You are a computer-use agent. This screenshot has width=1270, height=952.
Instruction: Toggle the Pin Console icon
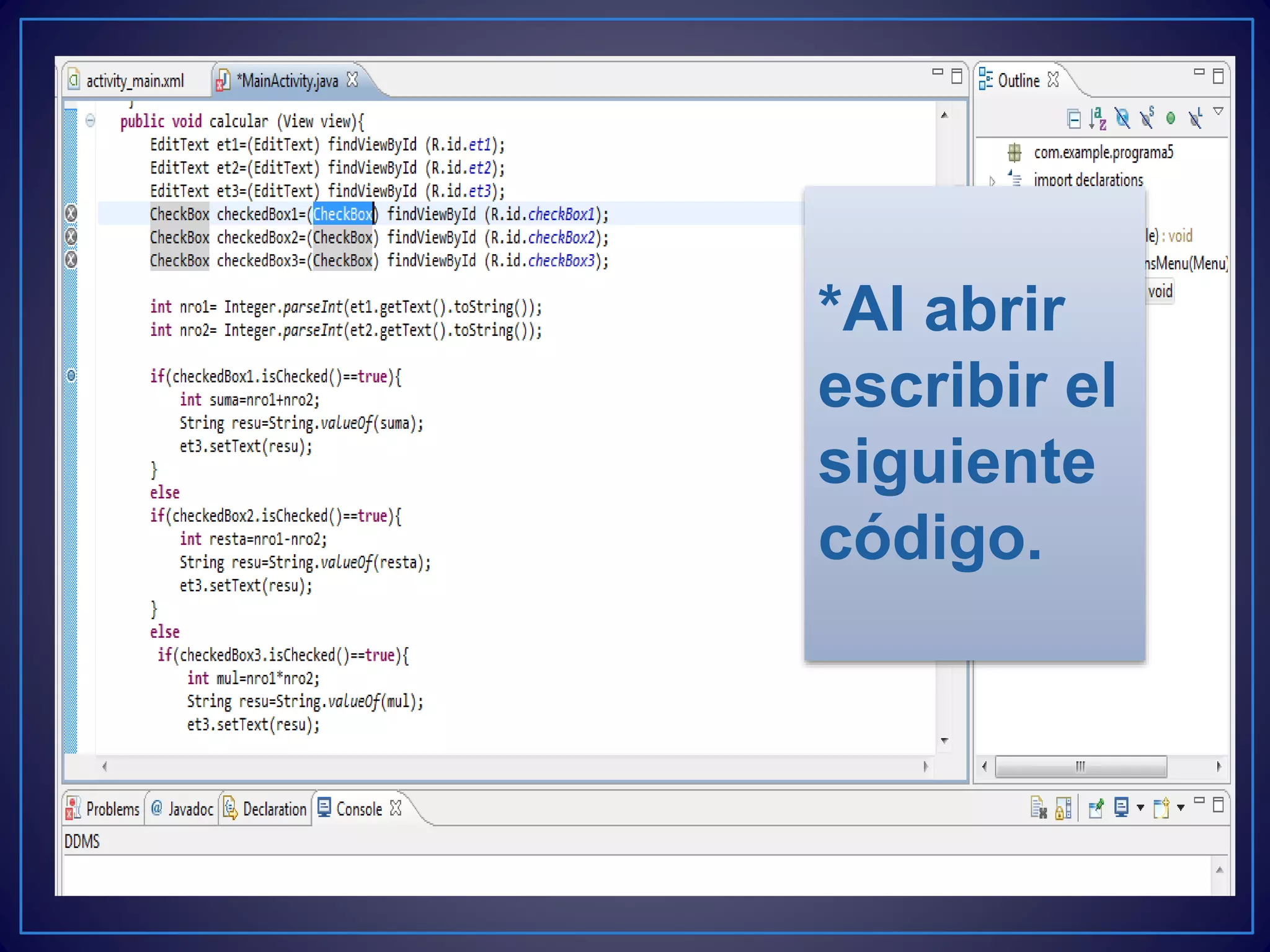pos(1096,808)
